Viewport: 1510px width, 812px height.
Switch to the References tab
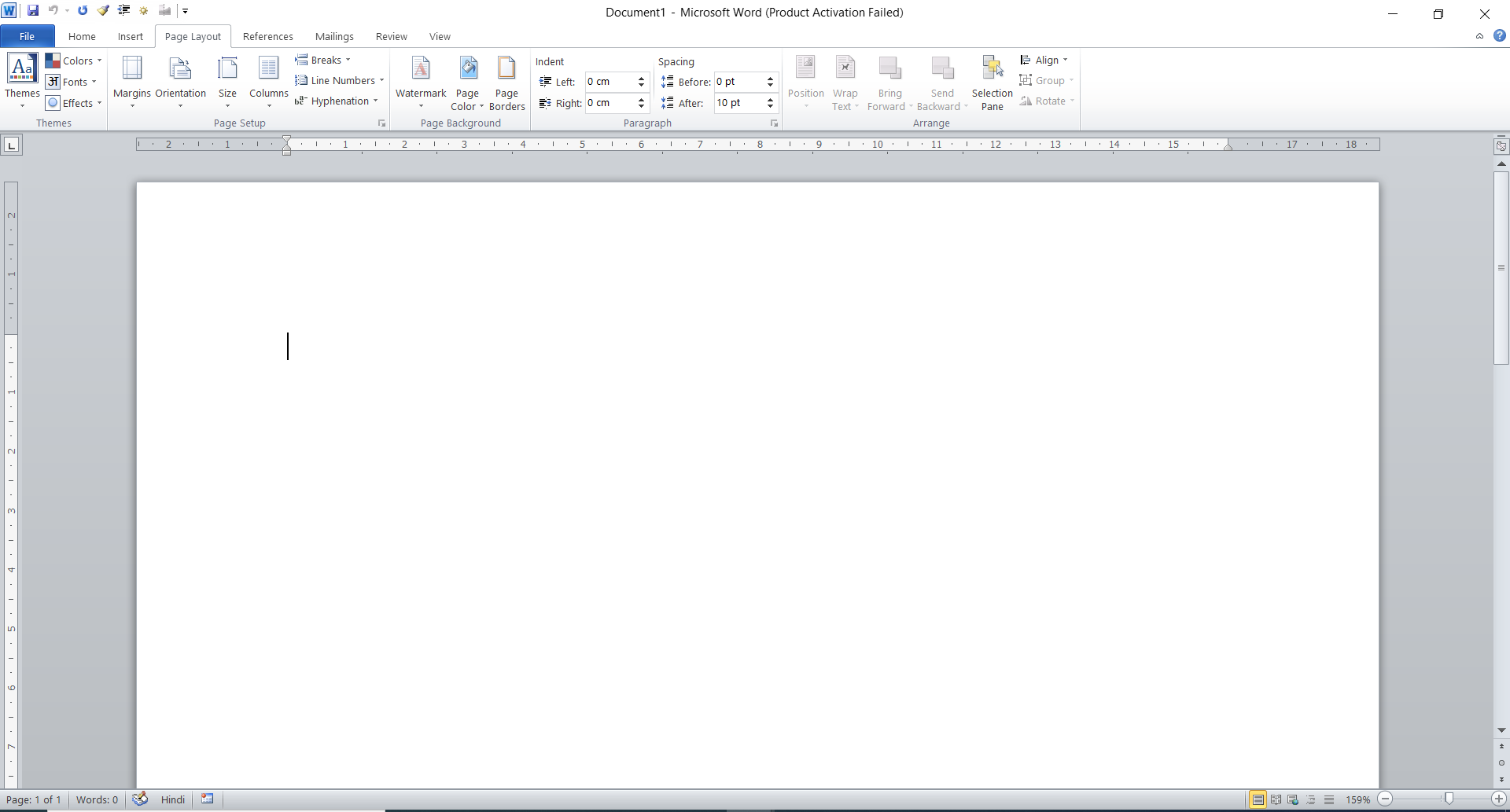[267, 36]
